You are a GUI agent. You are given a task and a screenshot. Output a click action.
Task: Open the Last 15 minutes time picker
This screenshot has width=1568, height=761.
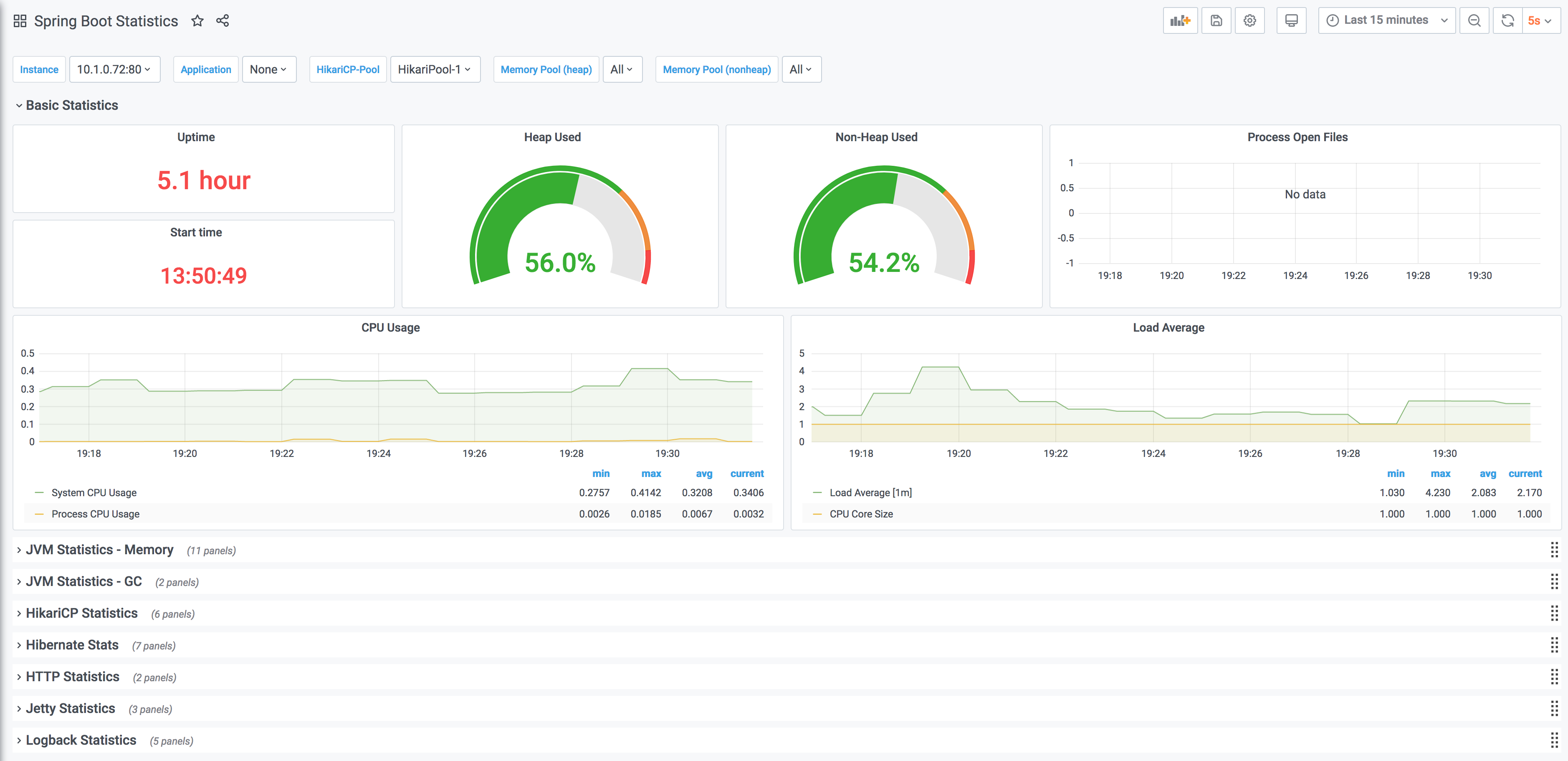[1386, 21]
